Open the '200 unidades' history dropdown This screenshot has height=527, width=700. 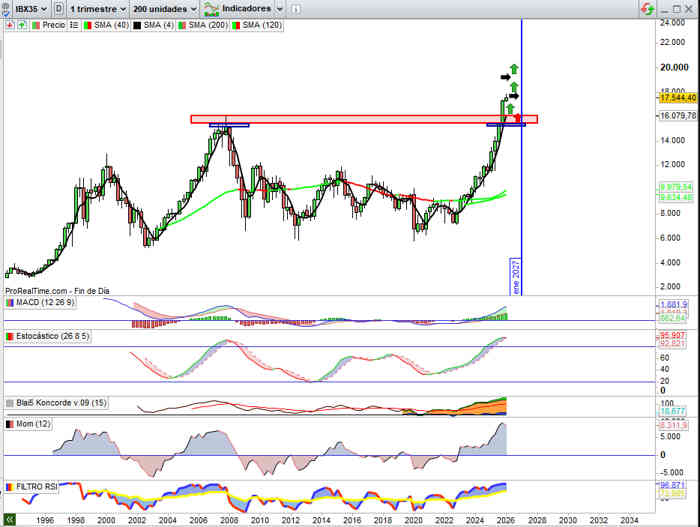coord(164,8)
